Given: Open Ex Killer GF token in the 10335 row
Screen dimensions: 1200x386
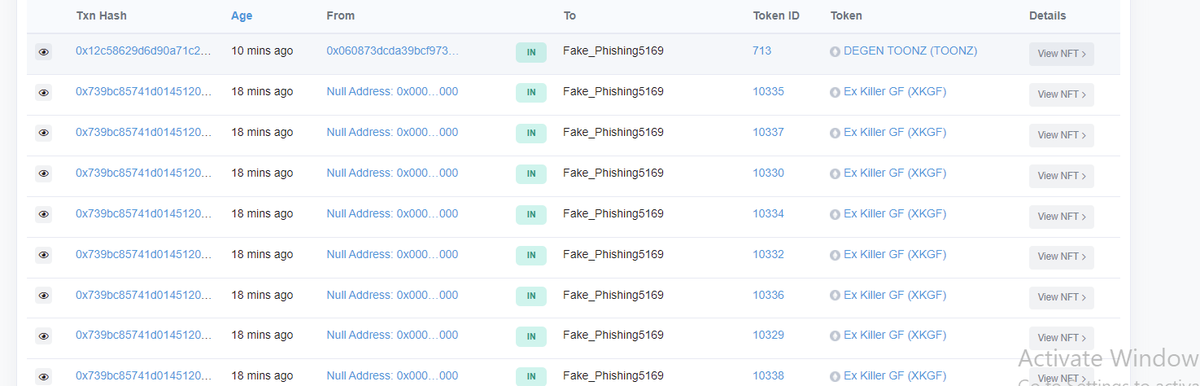Looking at the screenshot, I should pyautogui.click(x=895, y=91).
